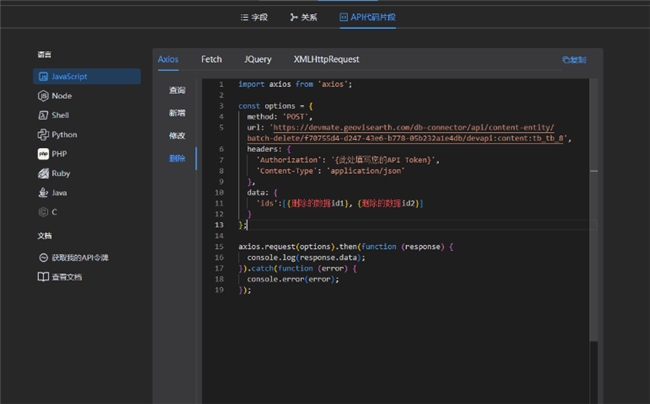
Task: Click the 关系 branch icon
Action: [293, 17]
